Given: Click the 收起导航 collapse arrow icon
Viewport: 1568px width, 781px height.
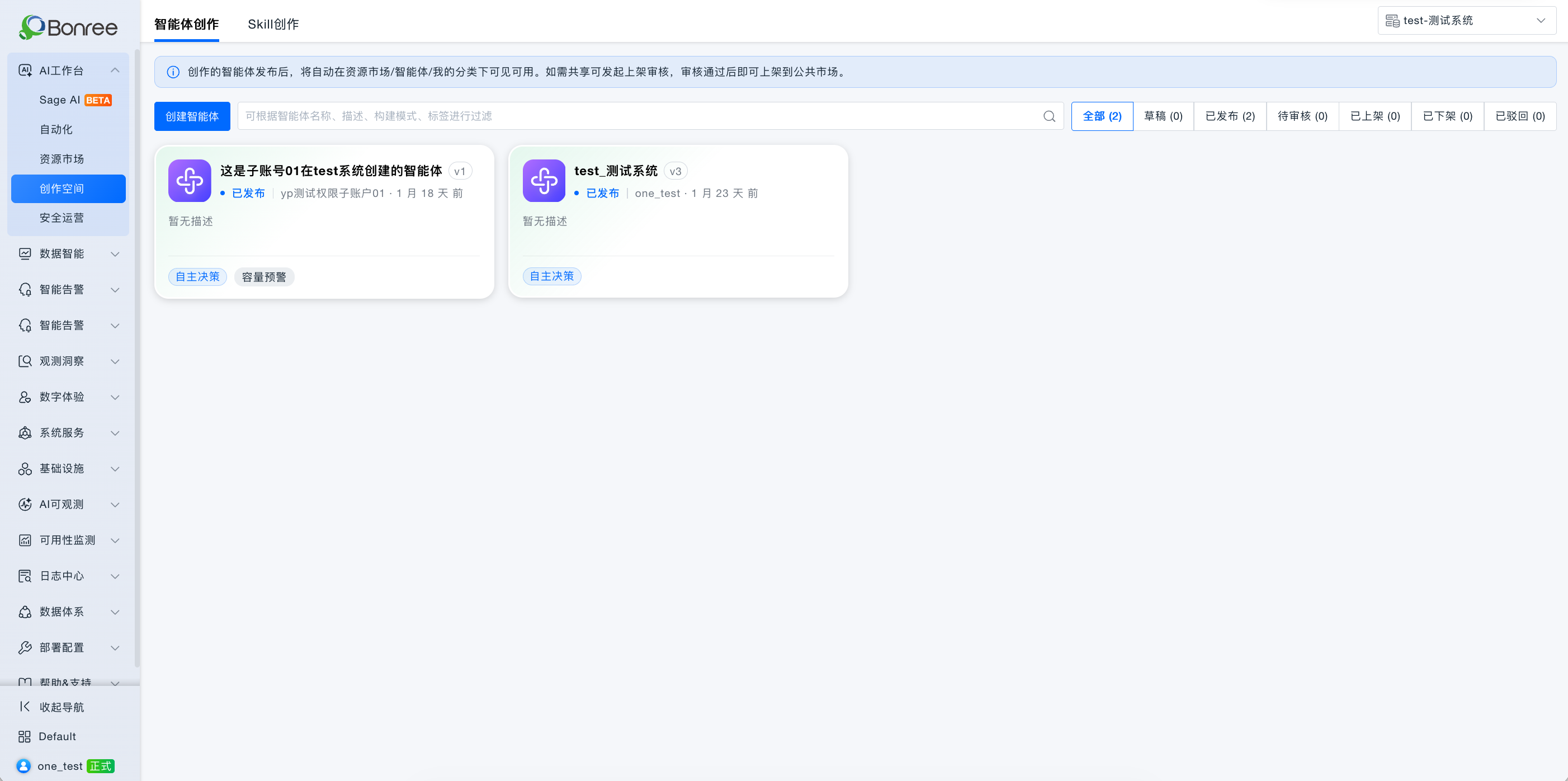Looking at the screenshot, I should pos(25,707).
